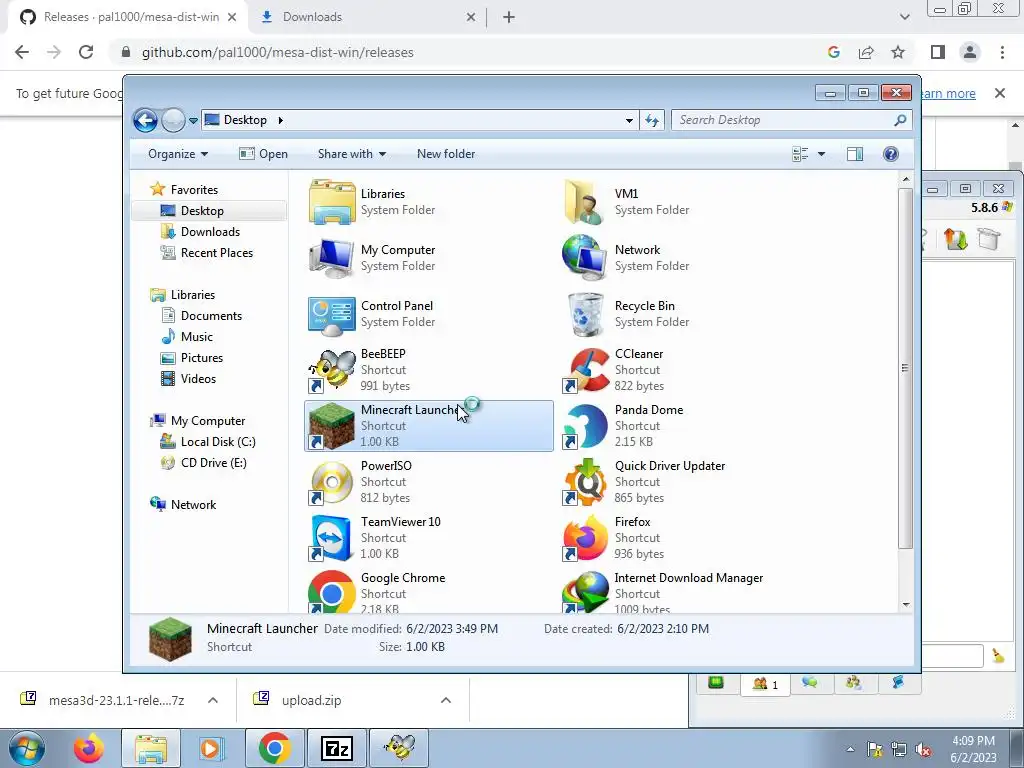Select the CCleaner shortcut icon
The height and width of the screenshot is (768, 1024).
[x=586, y=370]
